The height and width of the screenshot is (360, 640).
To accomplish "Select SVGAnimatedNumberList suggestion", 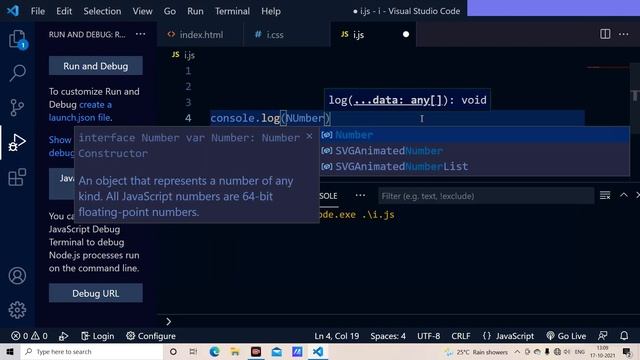I will pyautogui.click(x=474, y=167).
